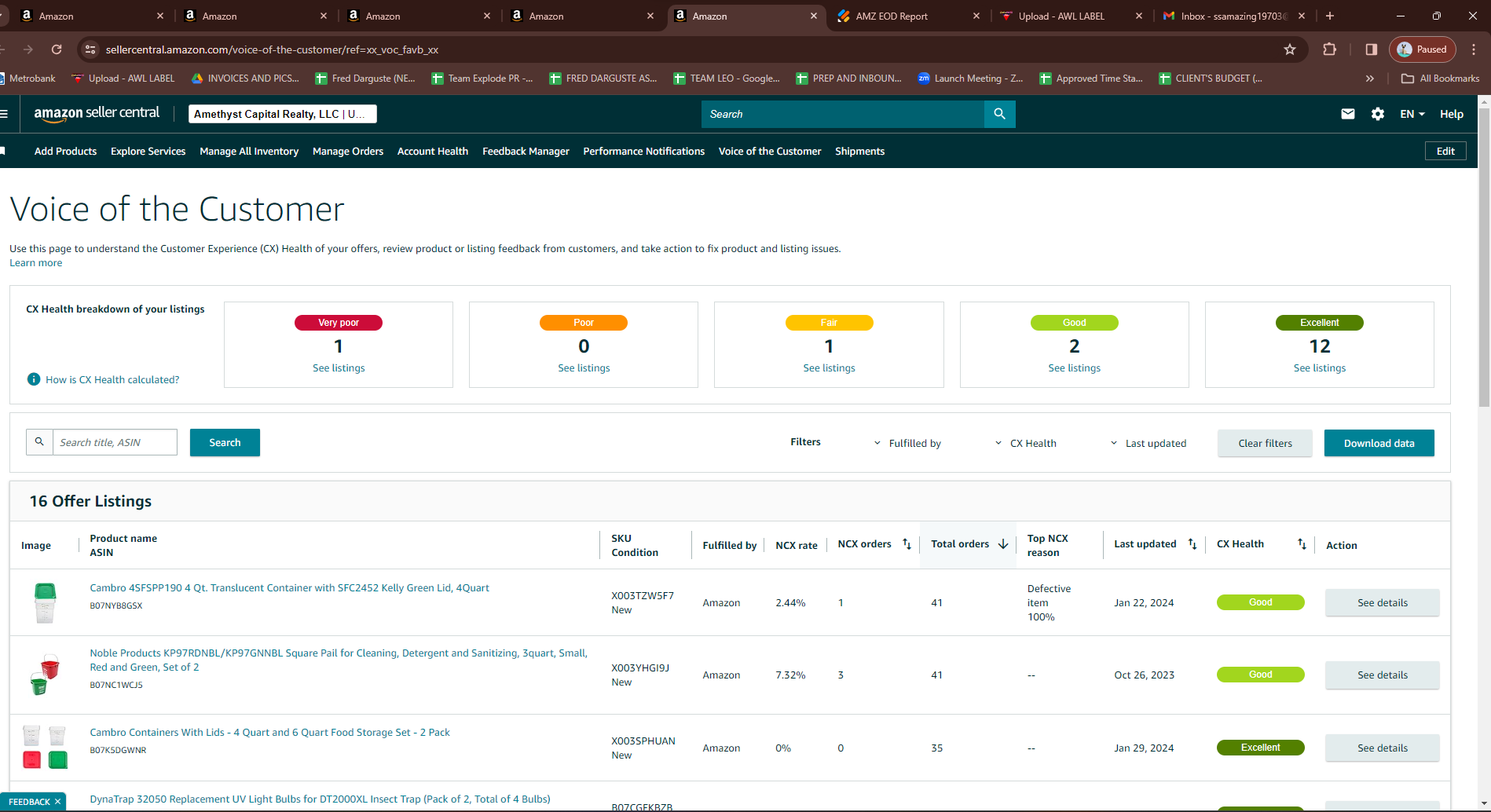This screenshot has height=812, width=1491.
Task: Bookmark this page with the star icon
Action: 1290,49
